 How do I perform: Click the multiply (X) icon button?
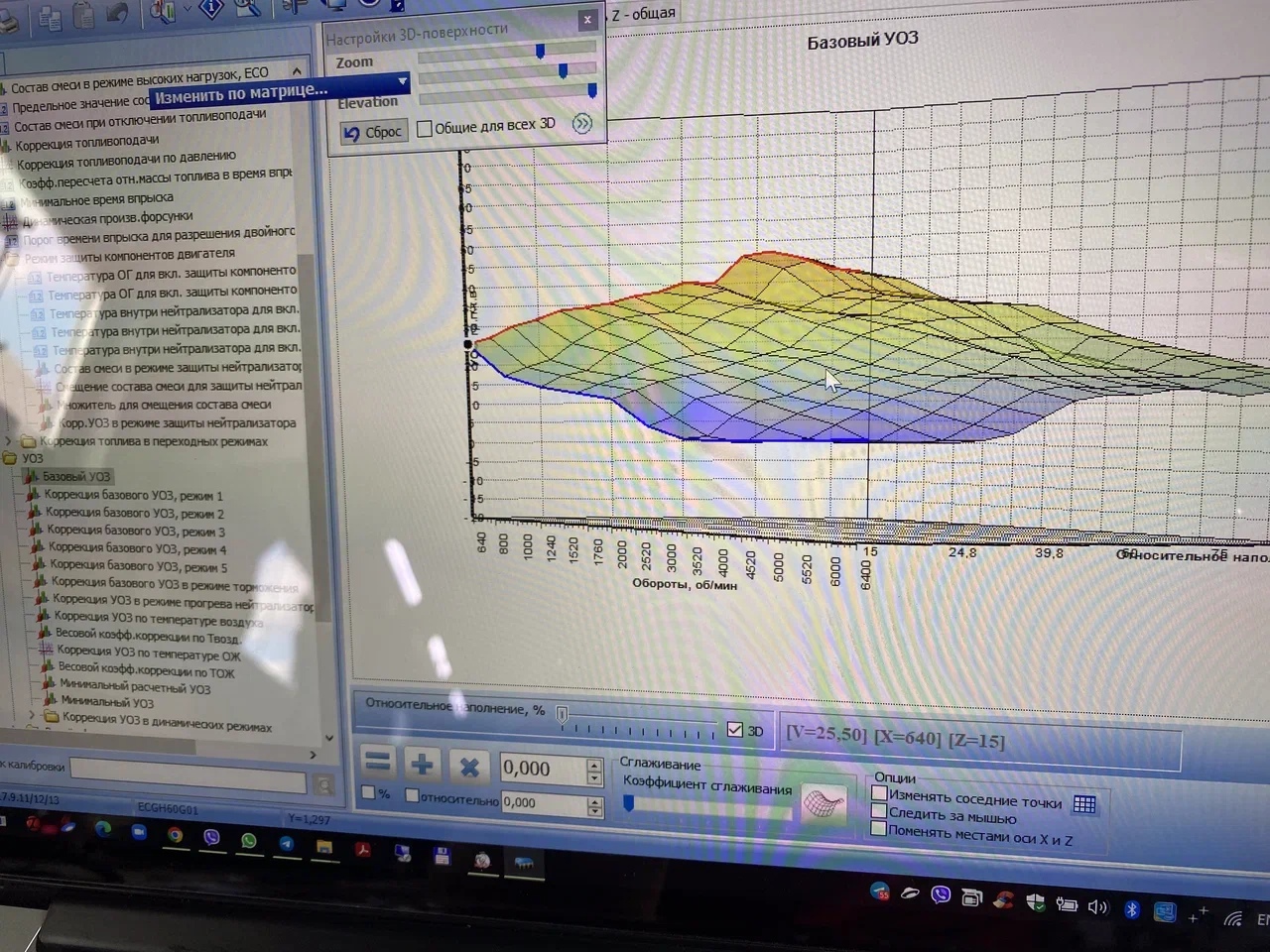[469, 766]
